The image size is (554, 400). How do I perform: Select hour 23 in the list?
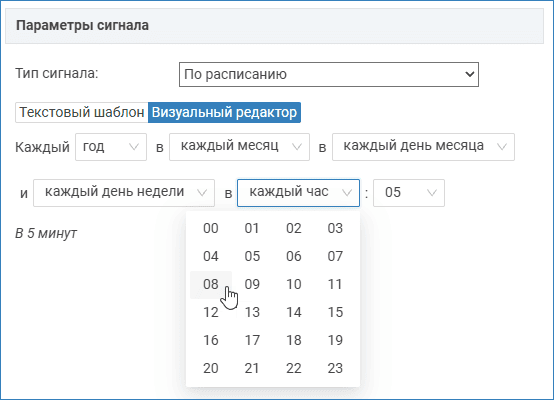coord(335,369)
